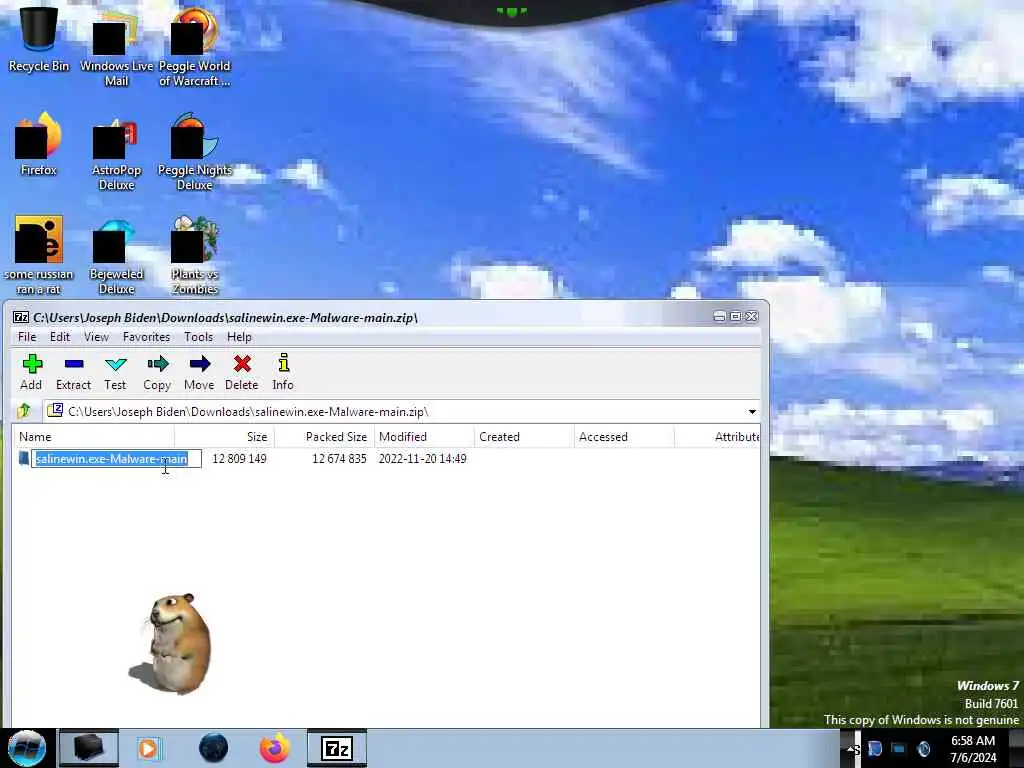Sort by the Size column header
1024x768 pixels.
coord(225,437)
